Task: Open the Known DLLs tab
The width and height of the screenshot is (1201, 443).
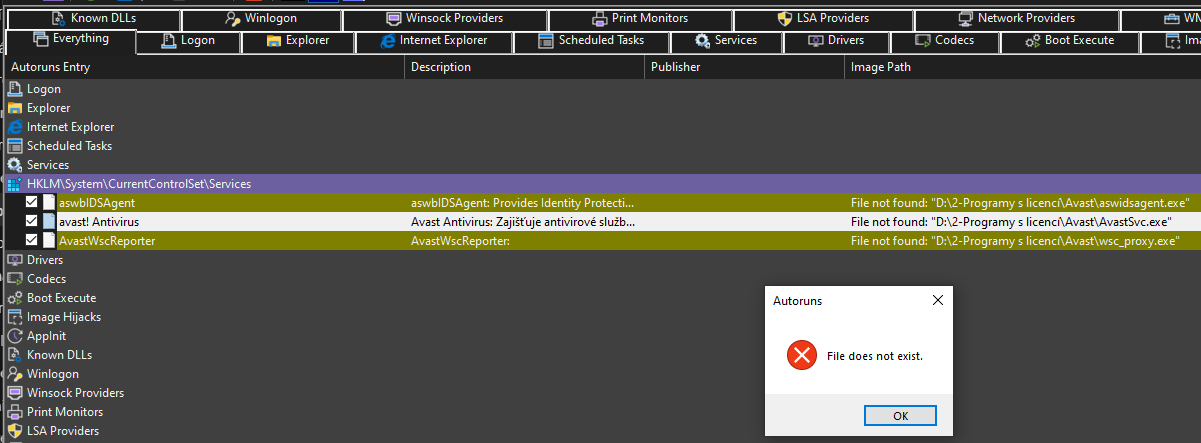Action: pos(93,19)
